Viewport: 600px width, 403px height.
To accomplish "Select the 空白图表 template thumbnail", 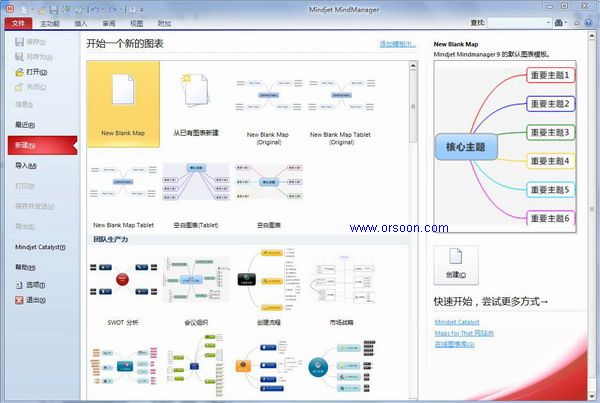I will 269,181.
